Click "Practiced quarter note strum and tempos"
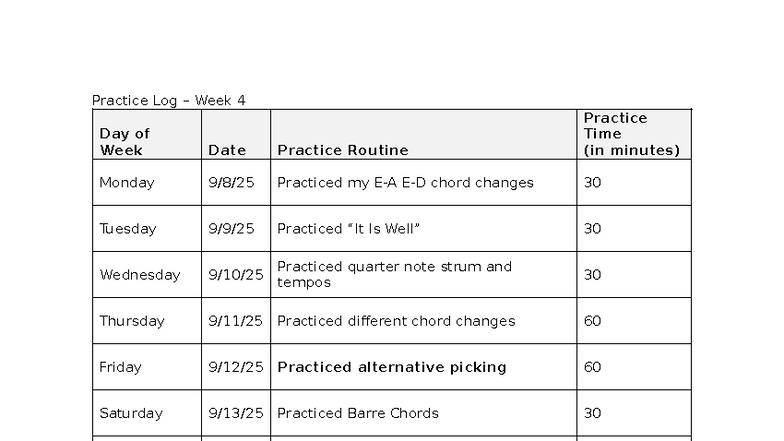The image size is (784, 441). (394, 274)
